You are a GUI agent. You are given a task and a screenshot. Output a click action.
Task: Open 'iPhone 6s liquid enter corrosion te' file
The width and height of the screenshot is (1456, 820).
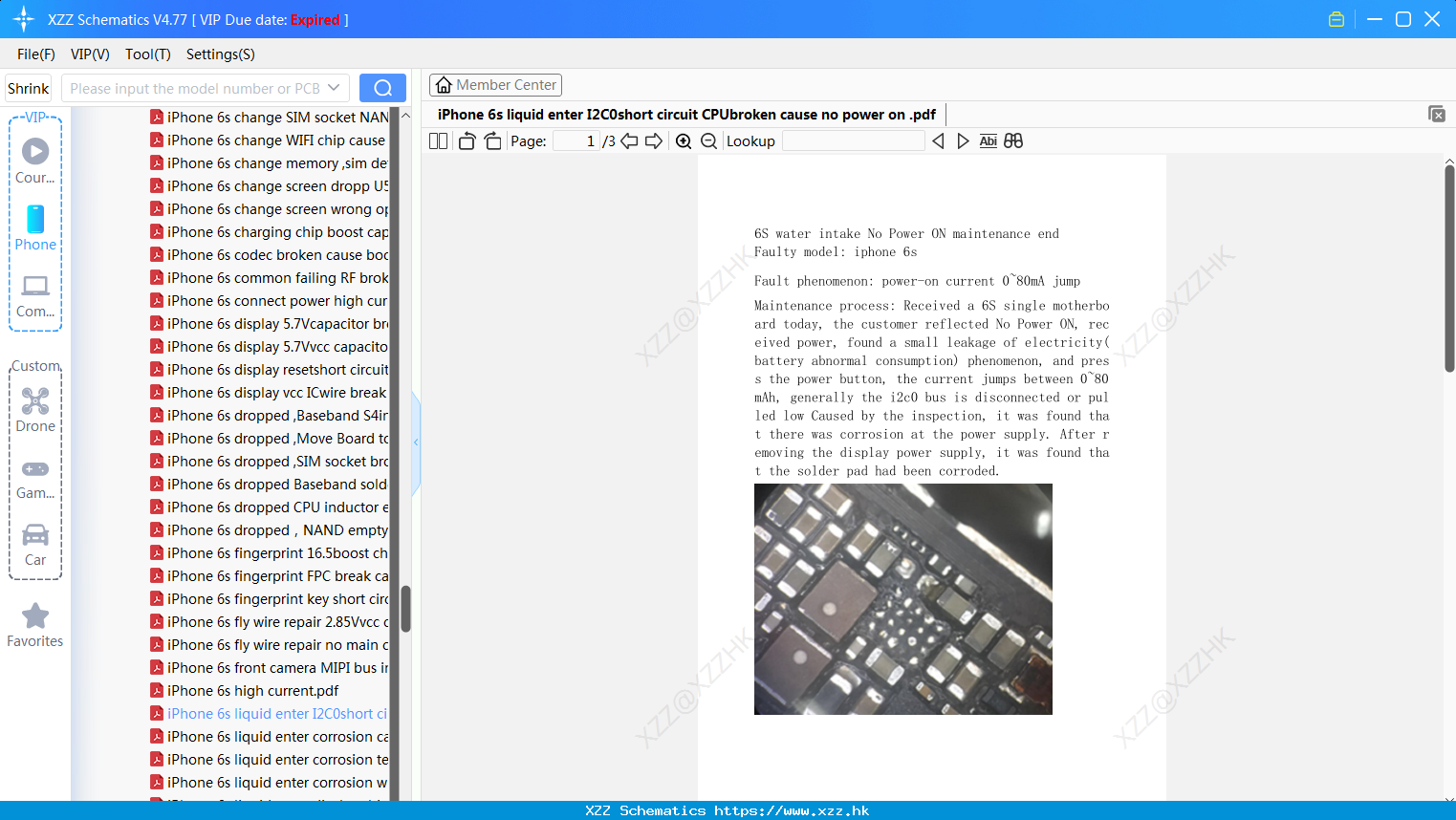click(270, 760)
